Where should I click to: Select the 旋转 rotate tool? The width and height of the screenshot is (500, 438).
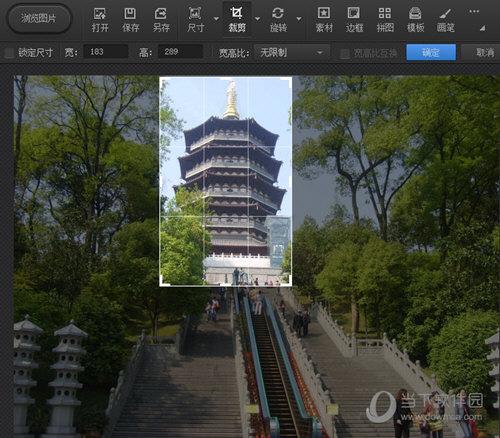[278, 20]
